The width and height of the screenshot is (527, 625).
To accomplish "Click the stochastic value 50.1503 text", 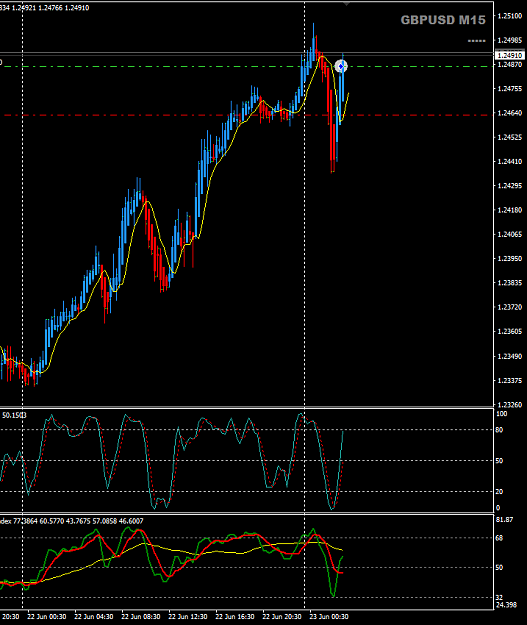I will pyautogui.click(x=14, y=415).
